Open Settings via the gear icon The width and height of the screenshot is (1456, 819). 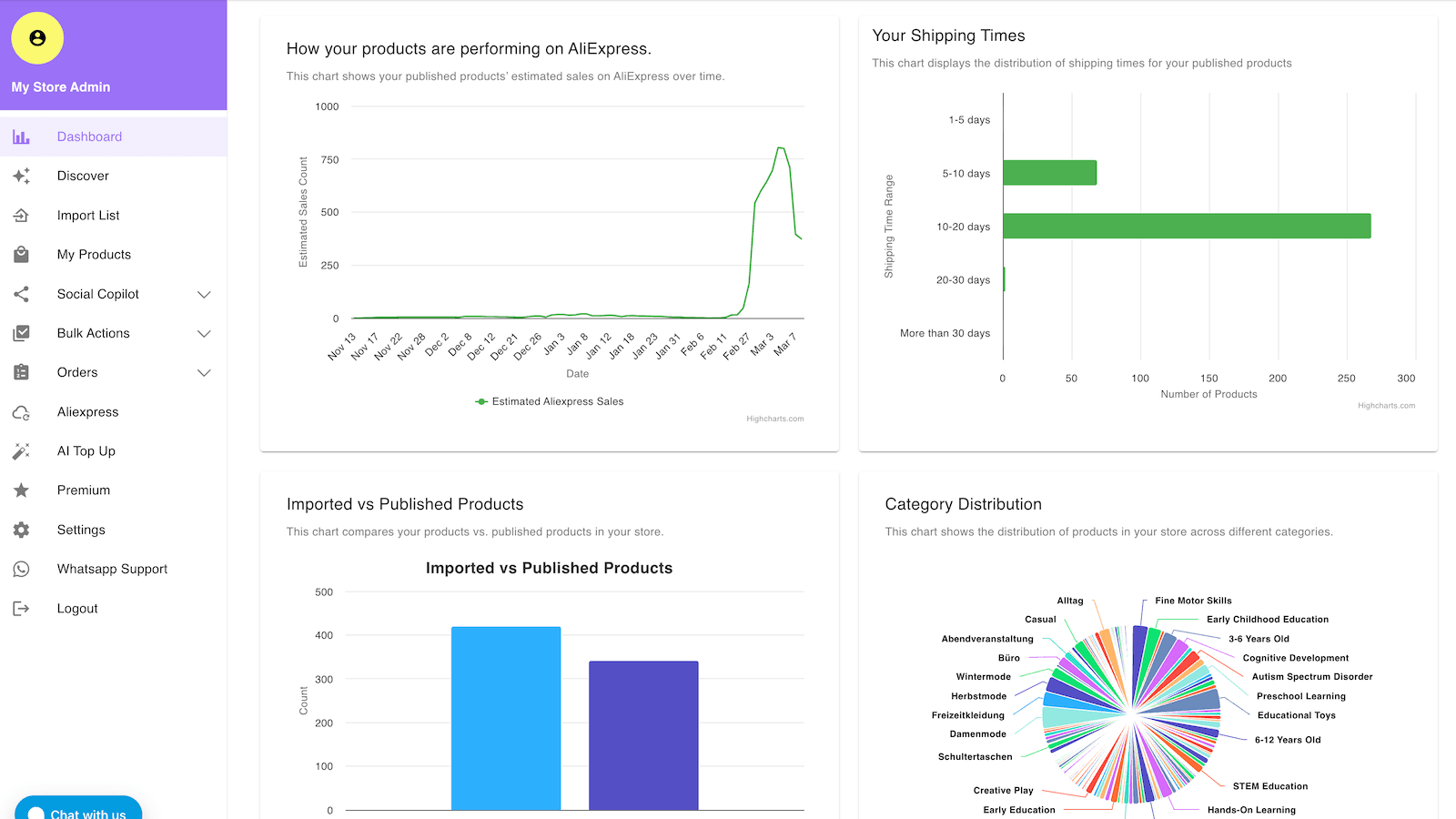pos(21,529)
